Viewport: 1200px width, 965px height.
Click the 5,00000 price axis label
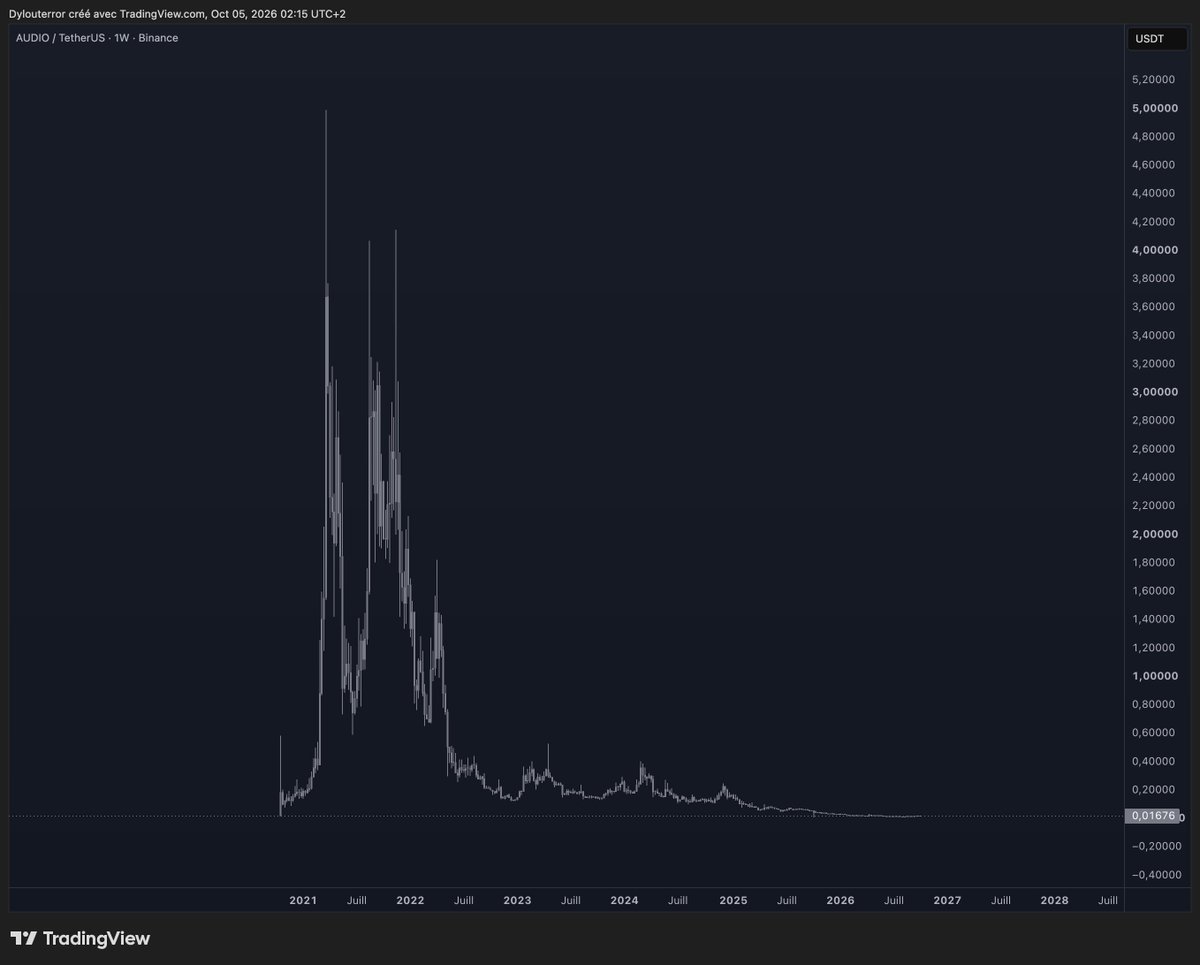[1155, 108]
